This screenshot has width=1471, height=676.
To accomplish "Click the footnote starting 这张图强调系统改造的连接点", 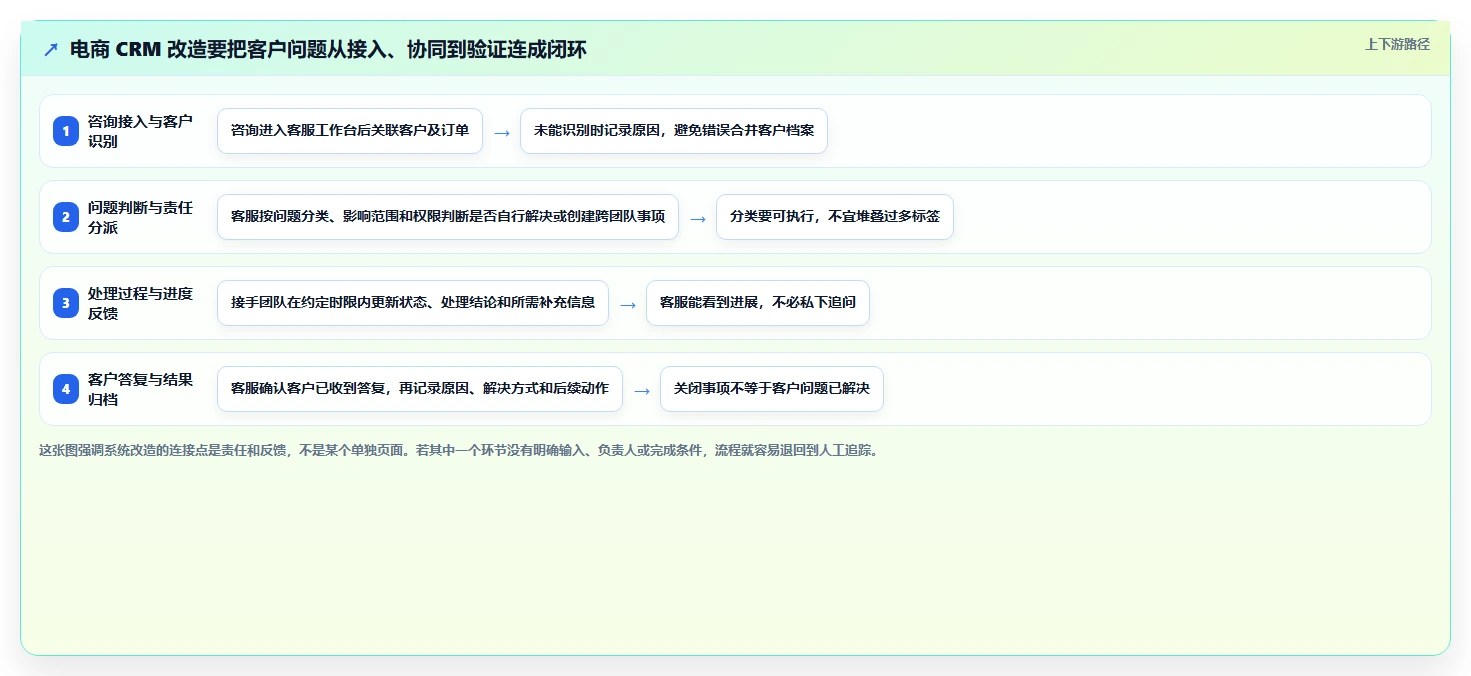I will (x=460, y=451).
